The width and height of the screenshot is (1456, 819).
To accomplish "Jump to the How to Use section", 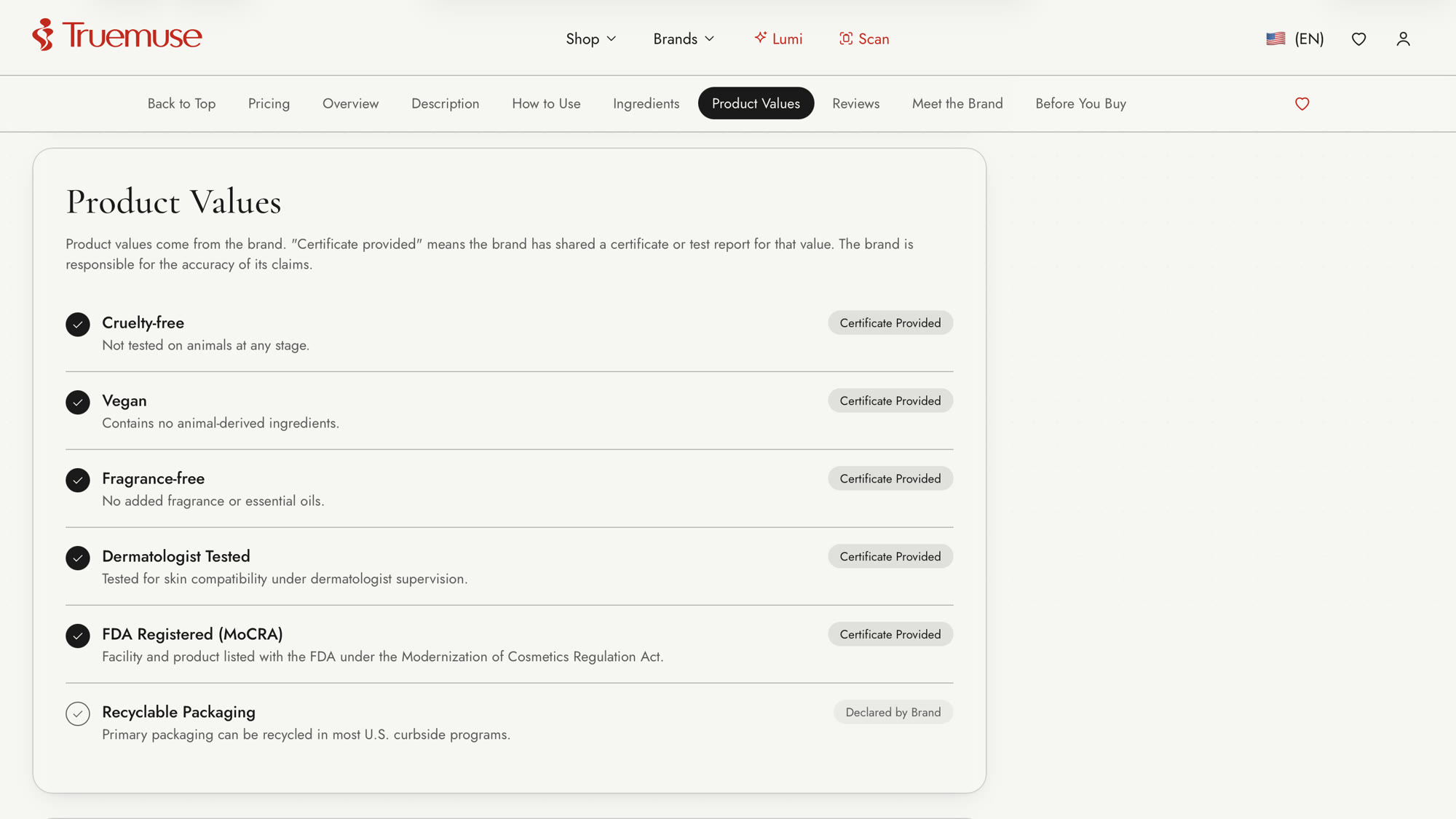I will [546, 103].
